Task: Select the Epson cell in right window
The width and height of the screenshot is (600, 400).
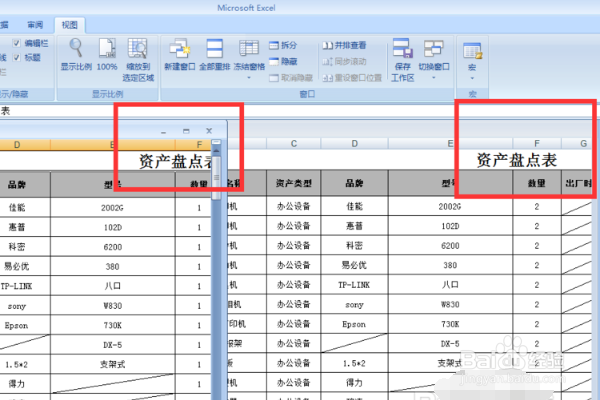Action: (x=355, y=324)
